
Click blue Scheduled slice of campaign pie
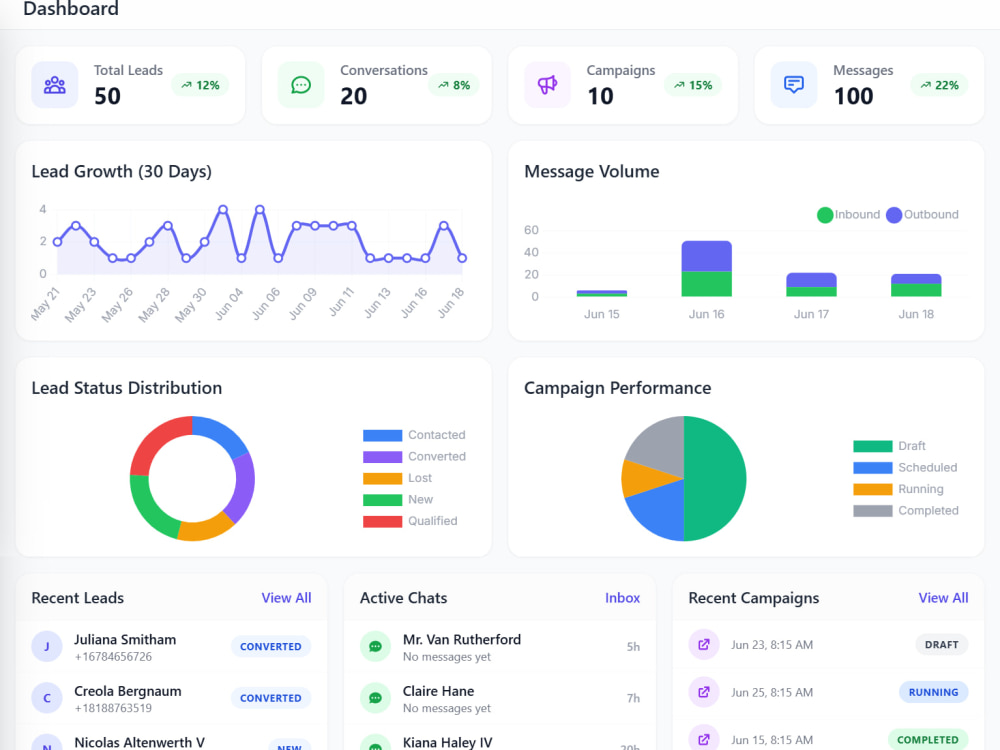[x=660, y=511]
